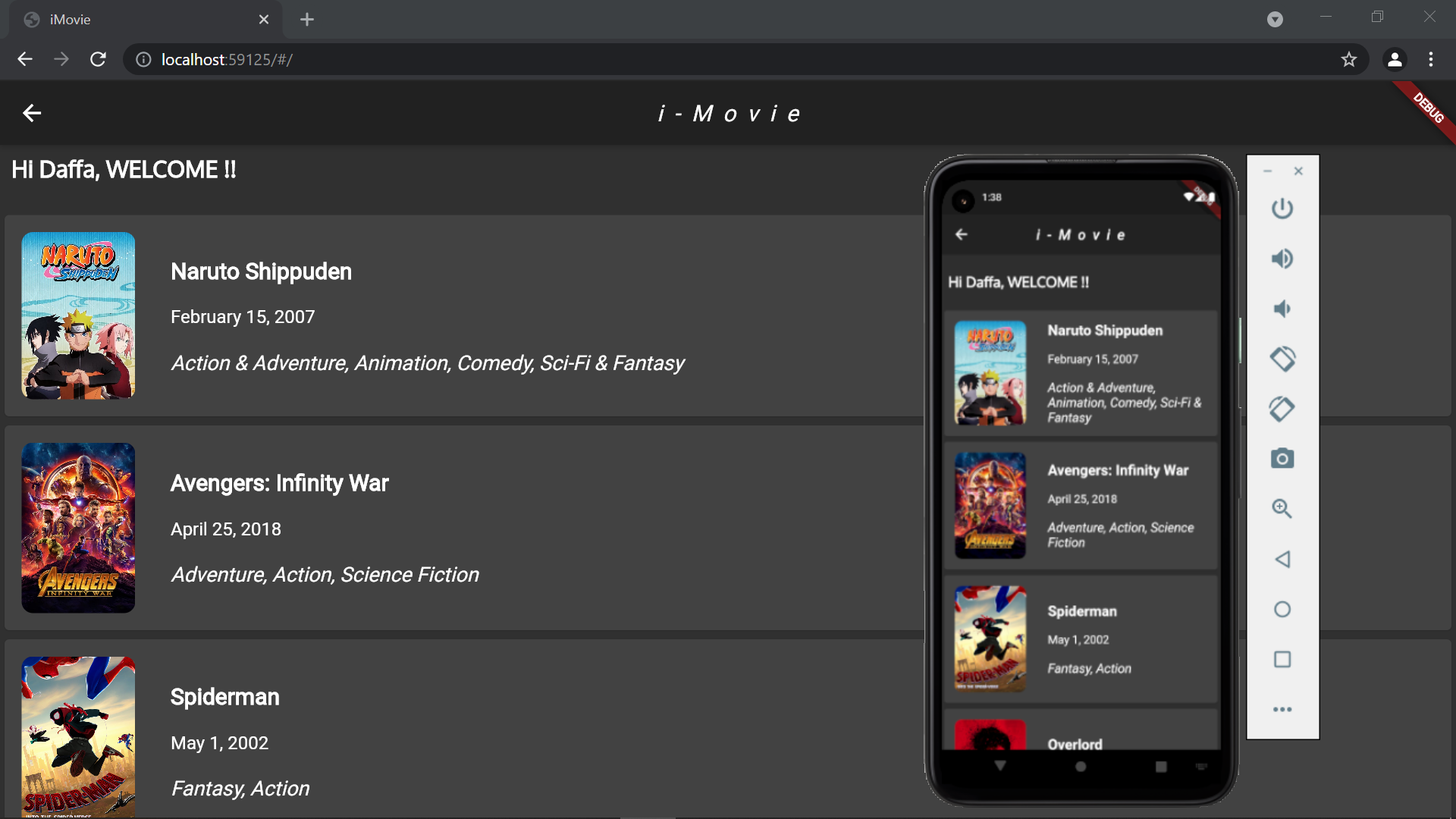The height and width of the screenshot is (819, 1456).
Task: Open Chrome three-dot menu
Action: tap(1430, 60)
